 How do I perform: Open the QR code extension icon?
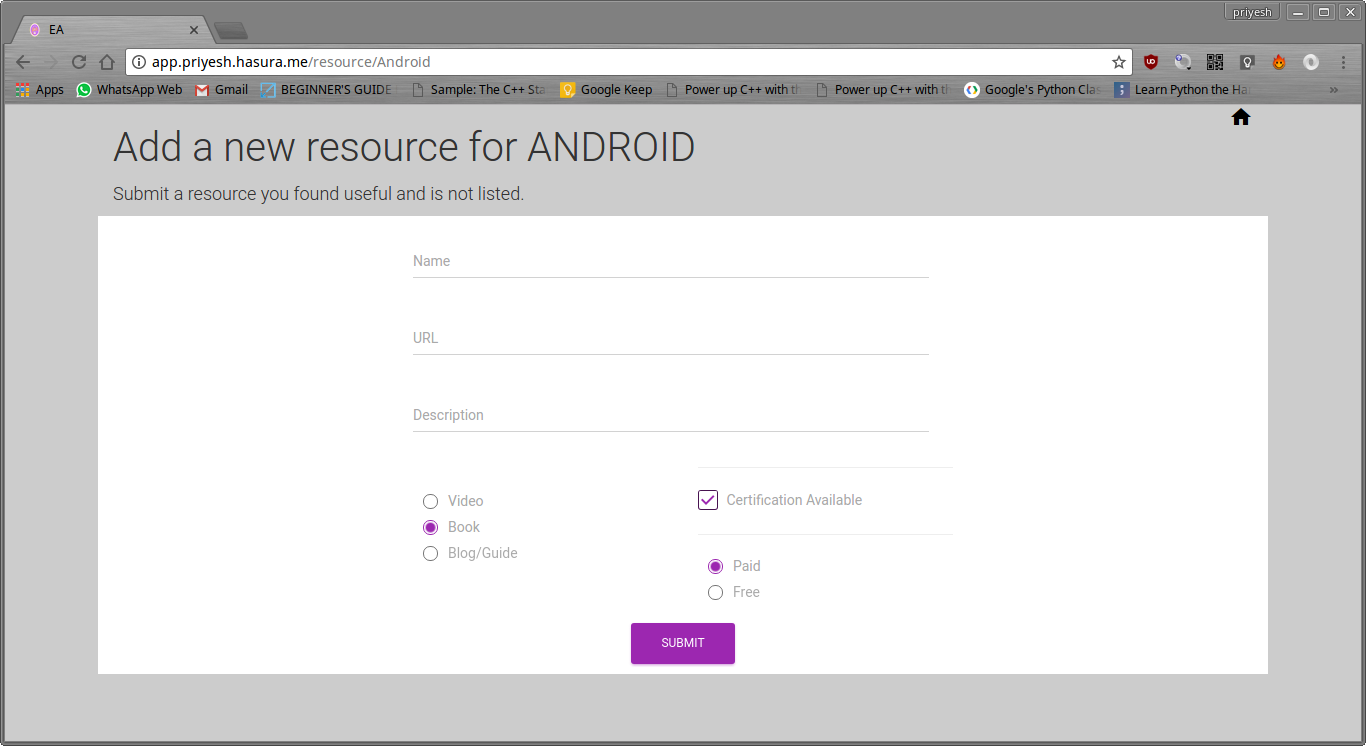point(1215,62)
